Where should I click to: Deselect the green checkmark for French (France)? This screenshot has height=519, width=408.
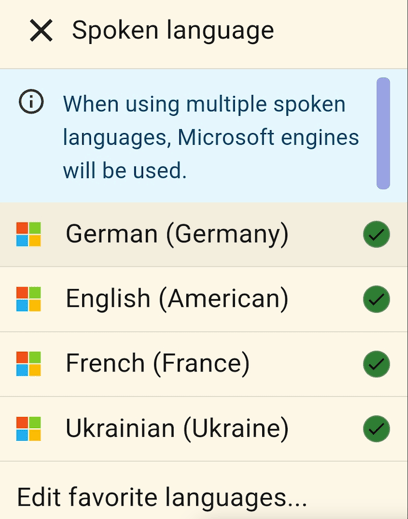coord(376,364)
